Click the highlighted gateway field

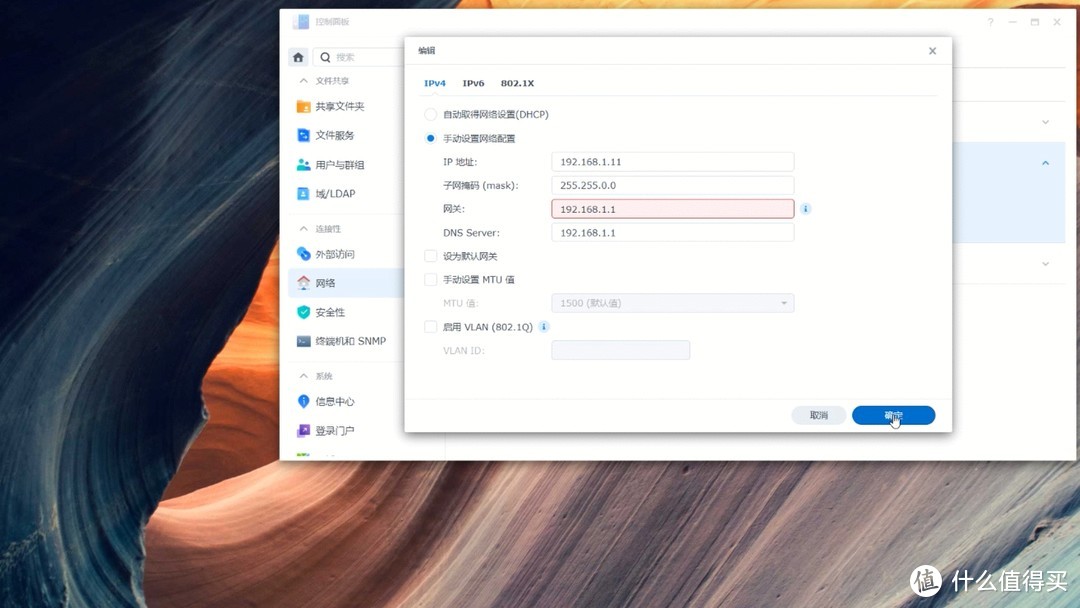[672, 209]
